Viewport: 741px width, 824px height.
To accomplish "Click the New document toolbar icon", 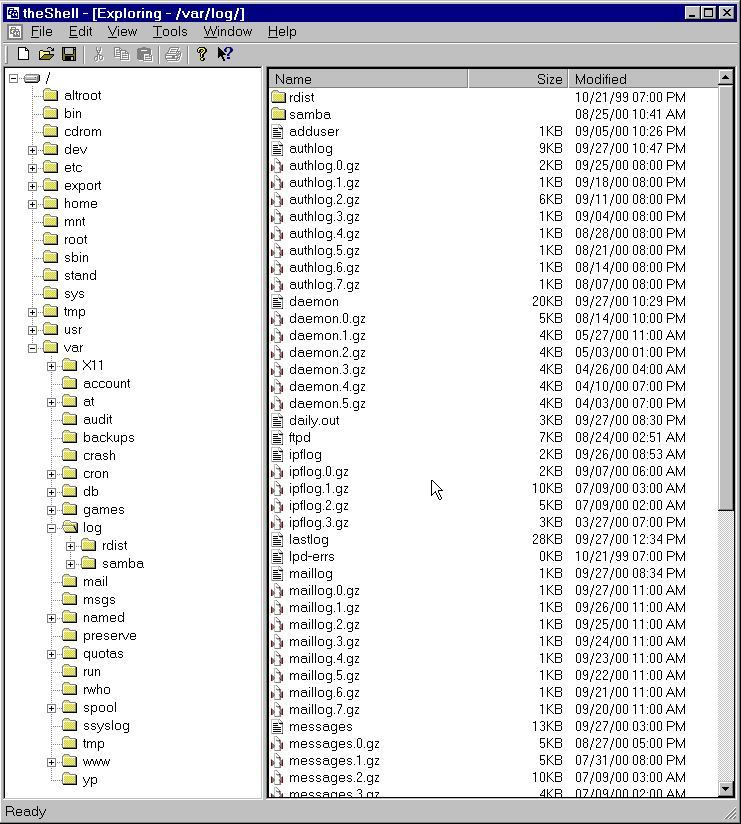I will click(23, 54).
